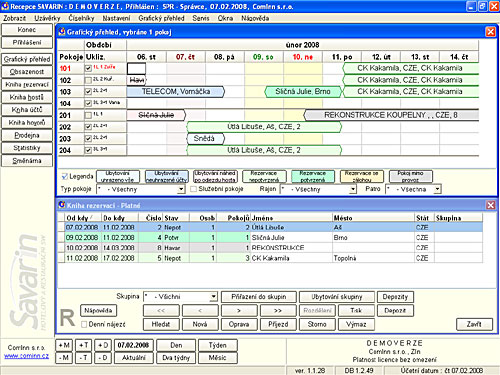Toggle cleaning checkbox for room 201
500x375 pixels.
[88, 115]
